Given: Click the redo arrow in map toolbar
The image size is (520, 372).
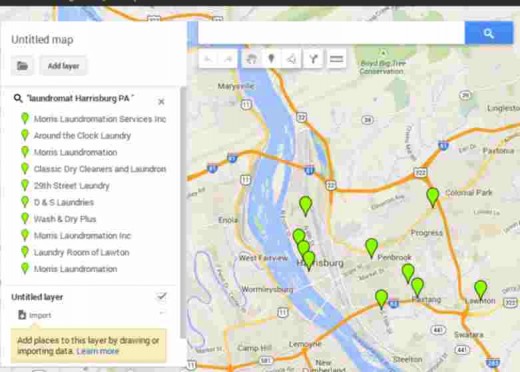Looking at the screenshot, I should point(228,59).
